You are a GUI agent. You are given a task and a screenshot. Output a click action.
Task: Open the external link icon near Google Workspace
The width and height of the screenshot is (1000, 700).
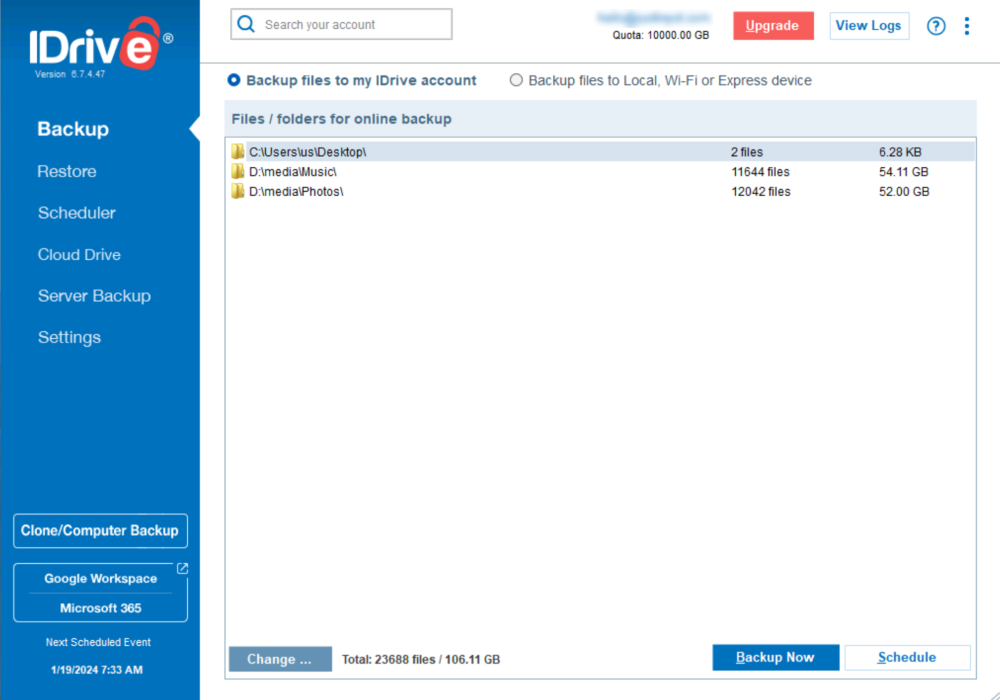tap(182, 567)
